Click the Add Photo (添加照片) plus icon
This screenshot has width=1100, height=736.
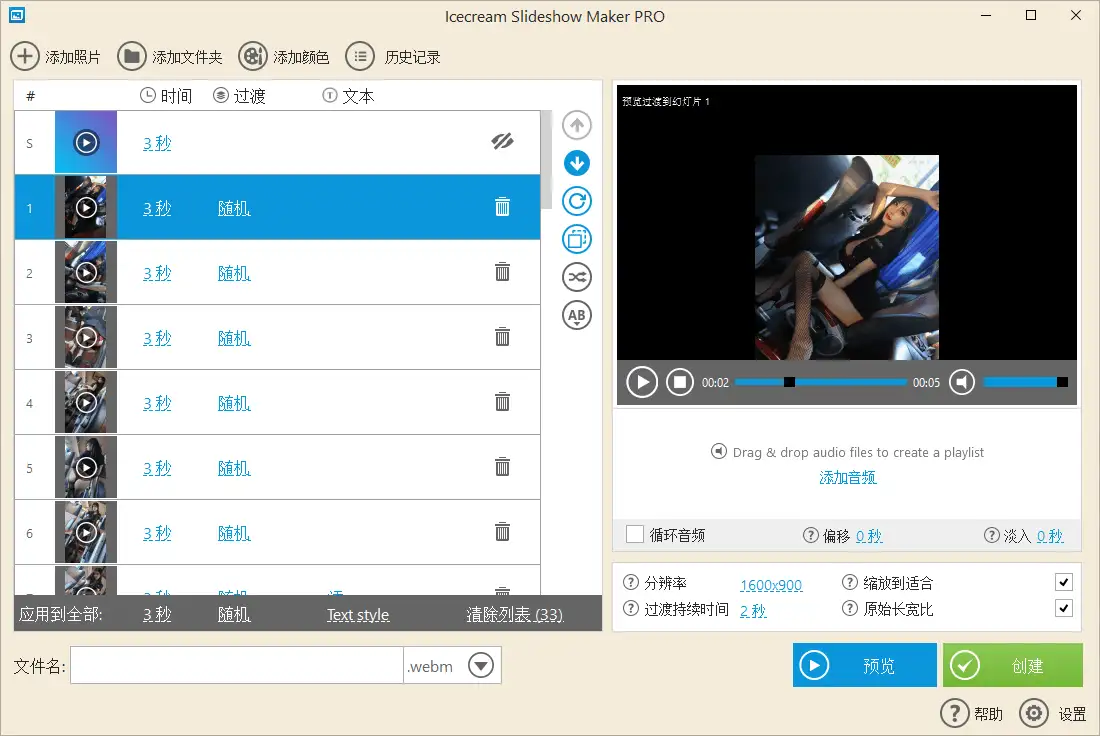click(x=25, y=56)
